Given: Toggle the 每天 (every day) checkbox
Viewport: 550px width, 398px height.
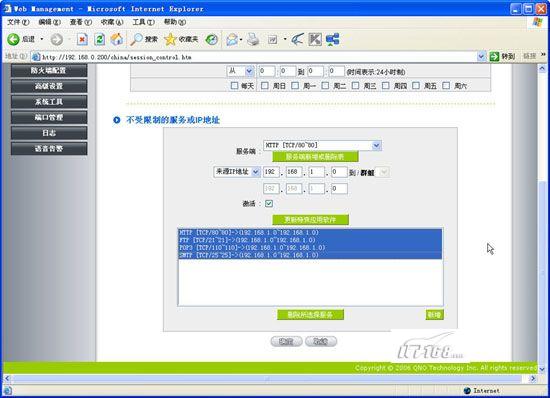Looking at the screenshot, I should (234, 86).
